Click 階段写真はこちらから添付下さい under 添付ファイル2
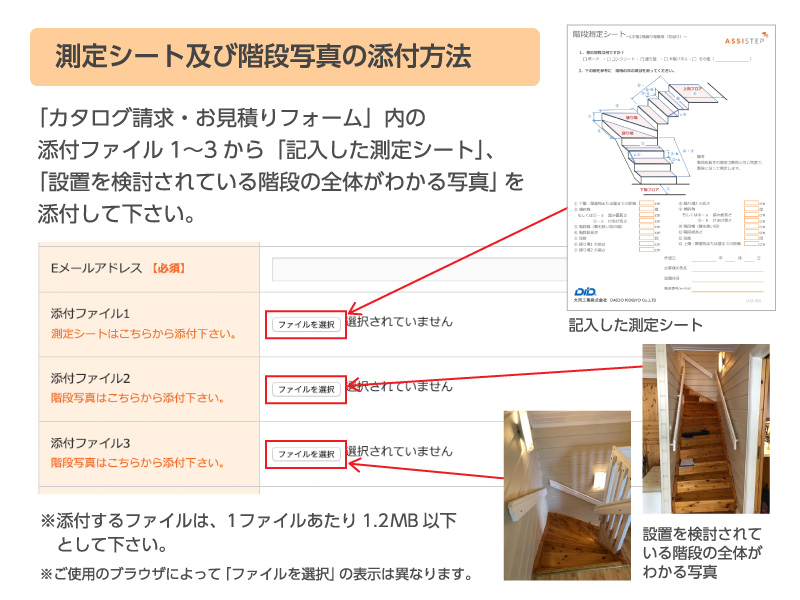 click(x=137, y=398)
